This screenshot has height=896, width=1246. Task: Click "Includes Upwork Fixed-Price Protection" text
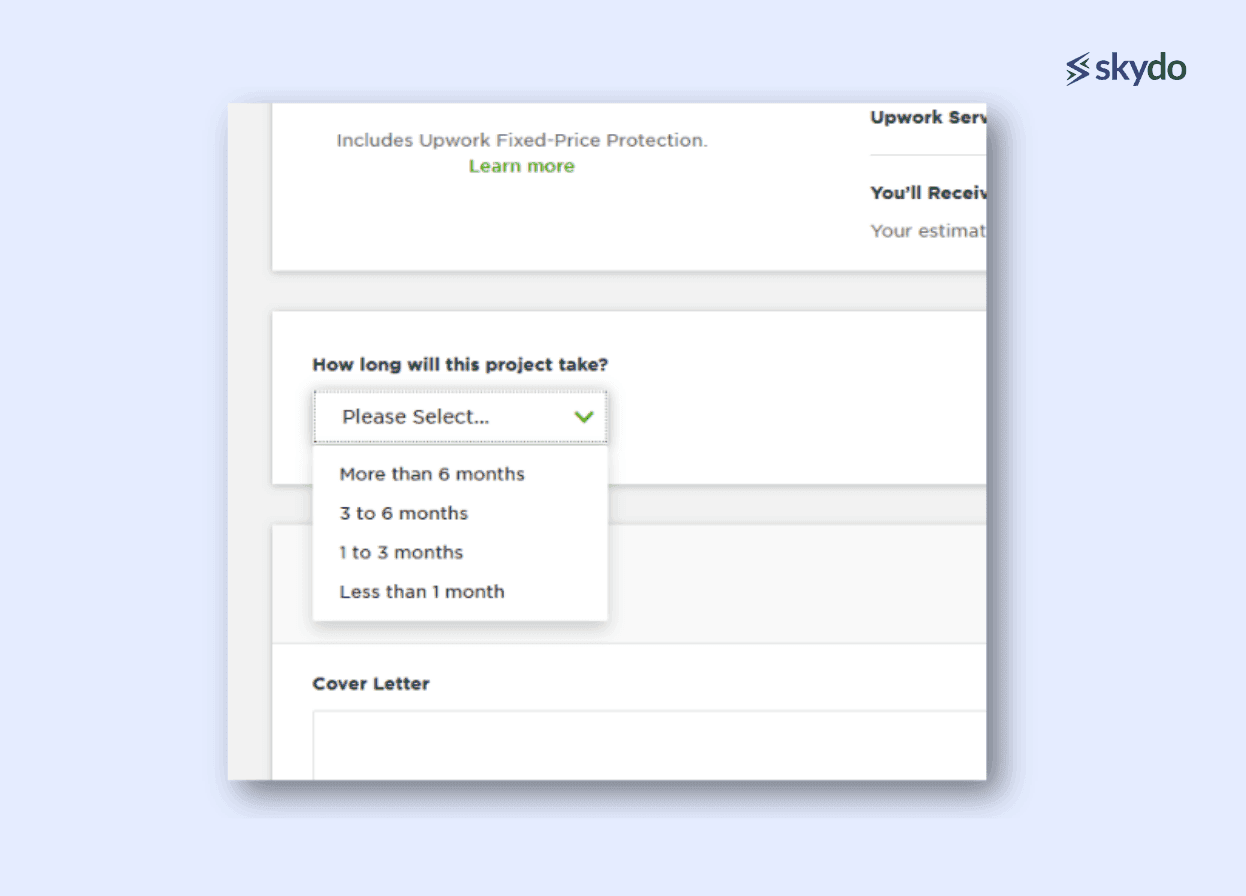[x=521, y=141]
